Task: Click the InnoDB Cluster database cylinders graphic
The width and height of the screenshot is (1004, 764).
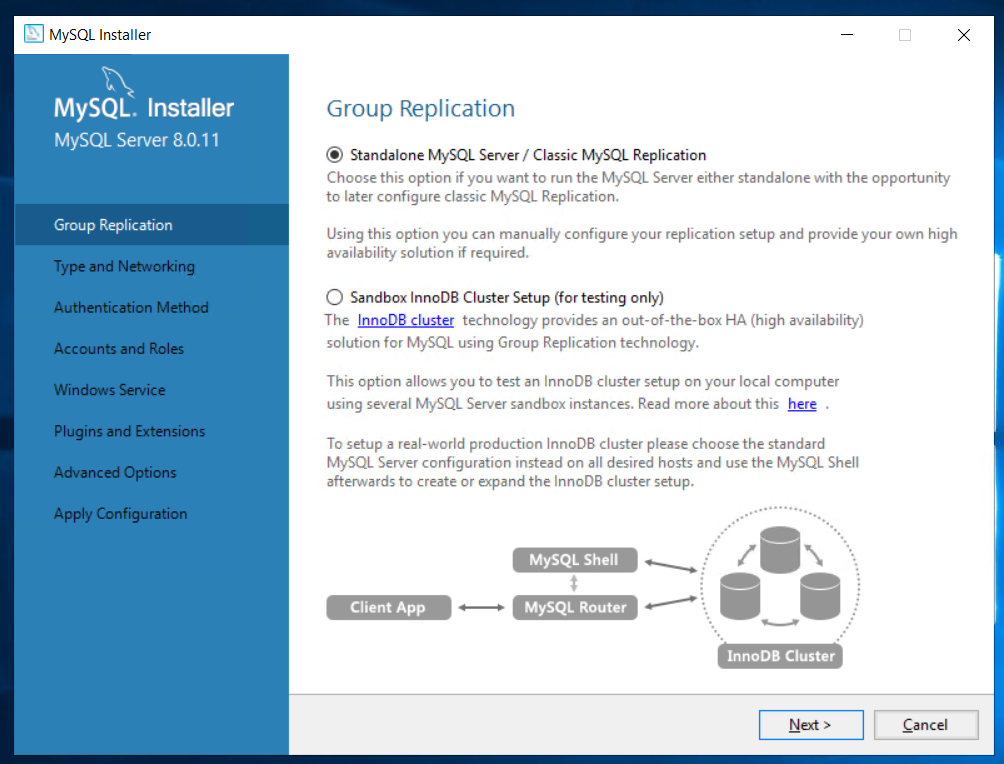Action: [780, 574]
